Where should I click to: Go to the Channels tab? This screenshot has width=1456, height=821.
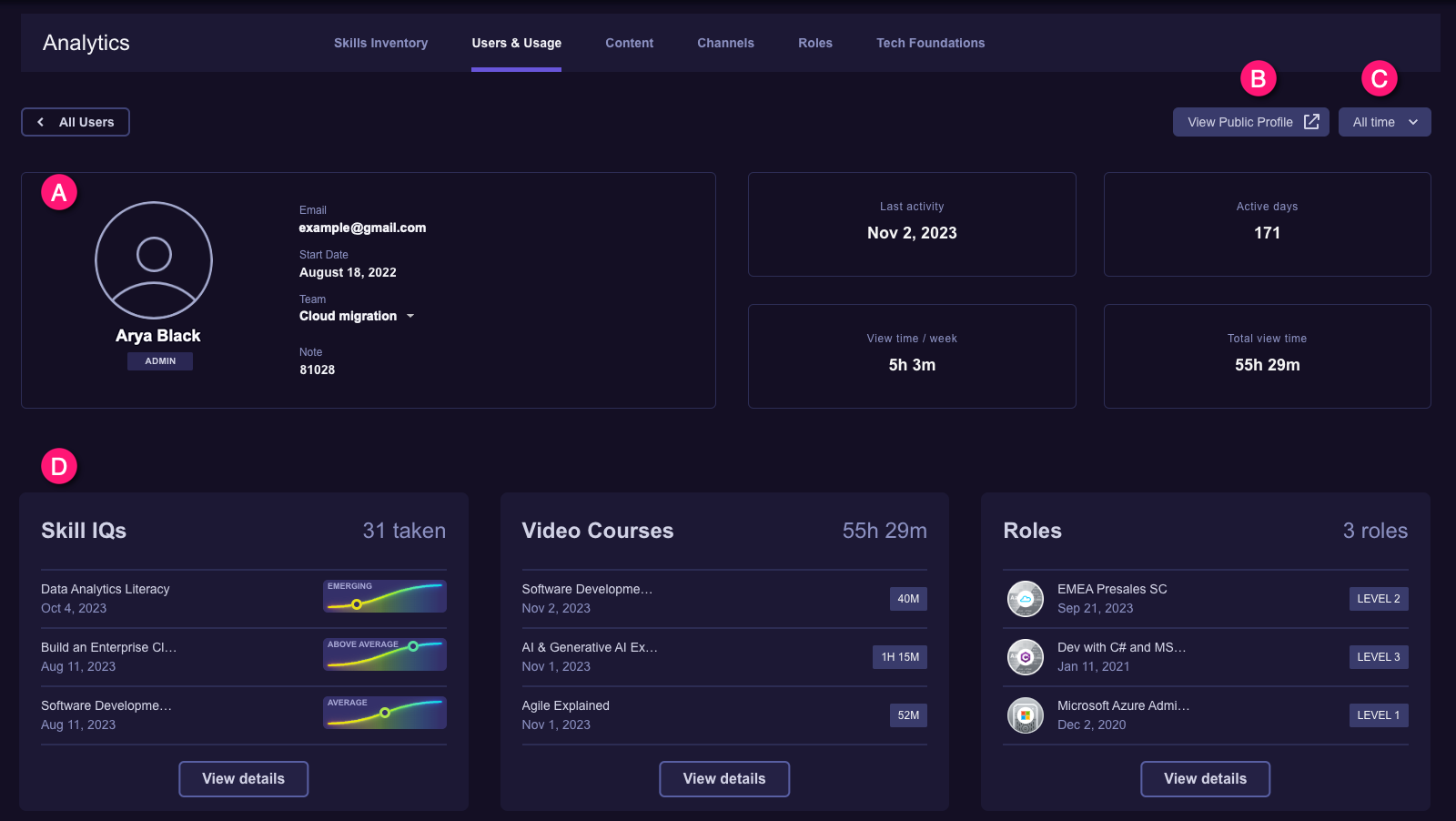(x=725, y=43)
